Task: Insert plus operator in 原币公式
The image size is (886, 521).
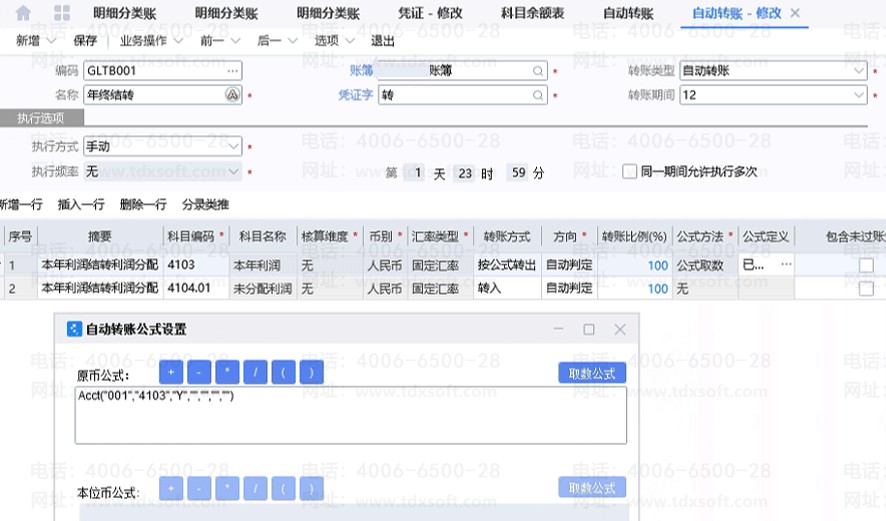Action: (170, 373)
